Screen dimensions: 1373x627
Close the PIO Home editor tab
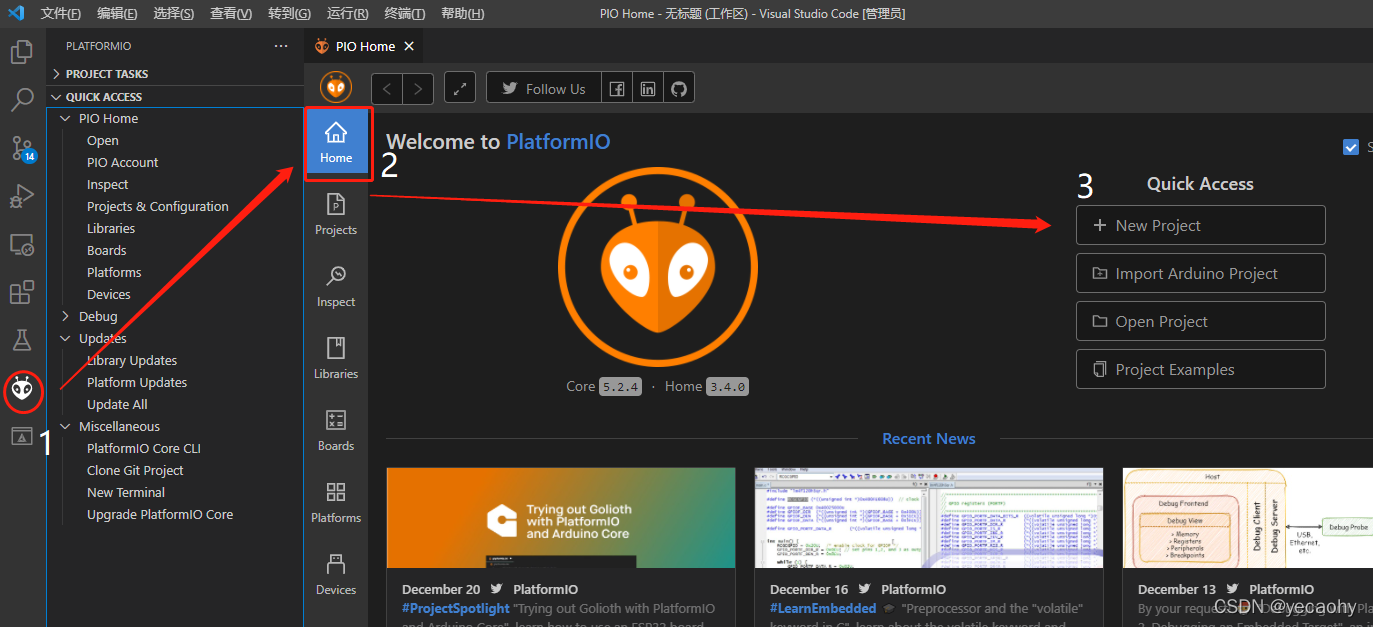pos(409,46)
